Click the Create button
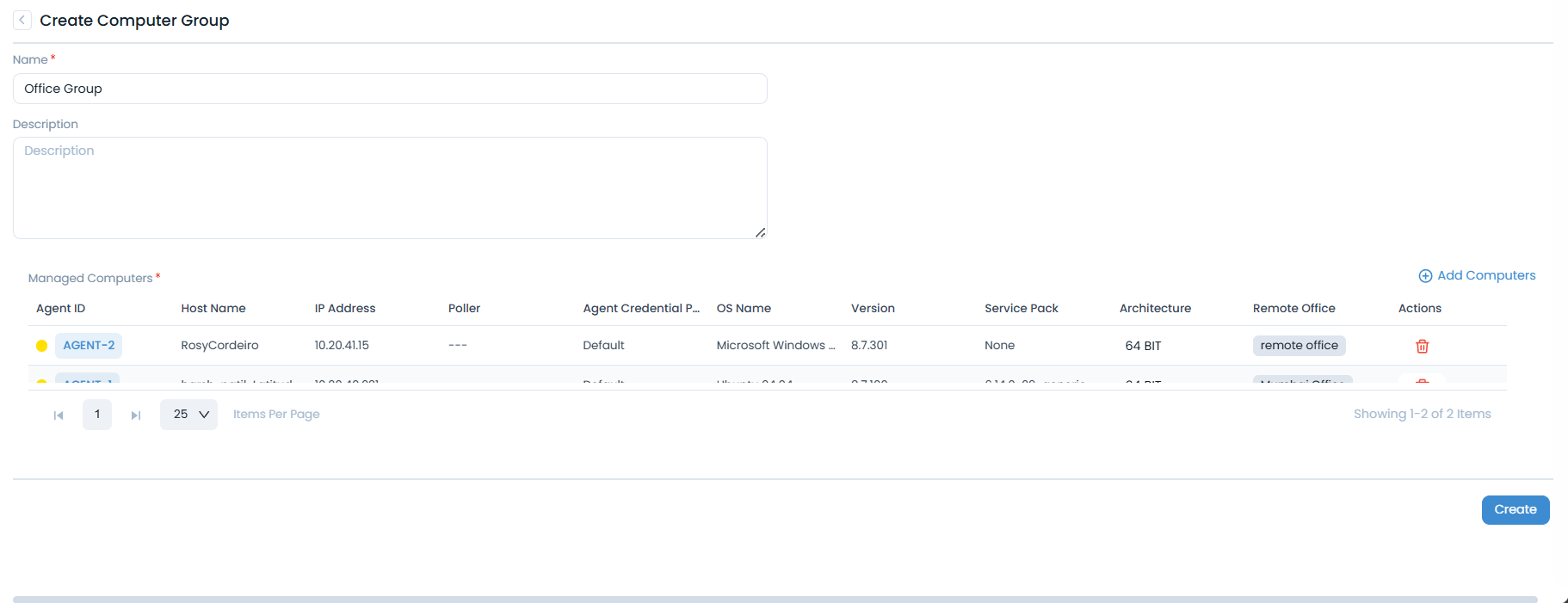Viewport: 1568px width, 603px height. pos(1516,509)
